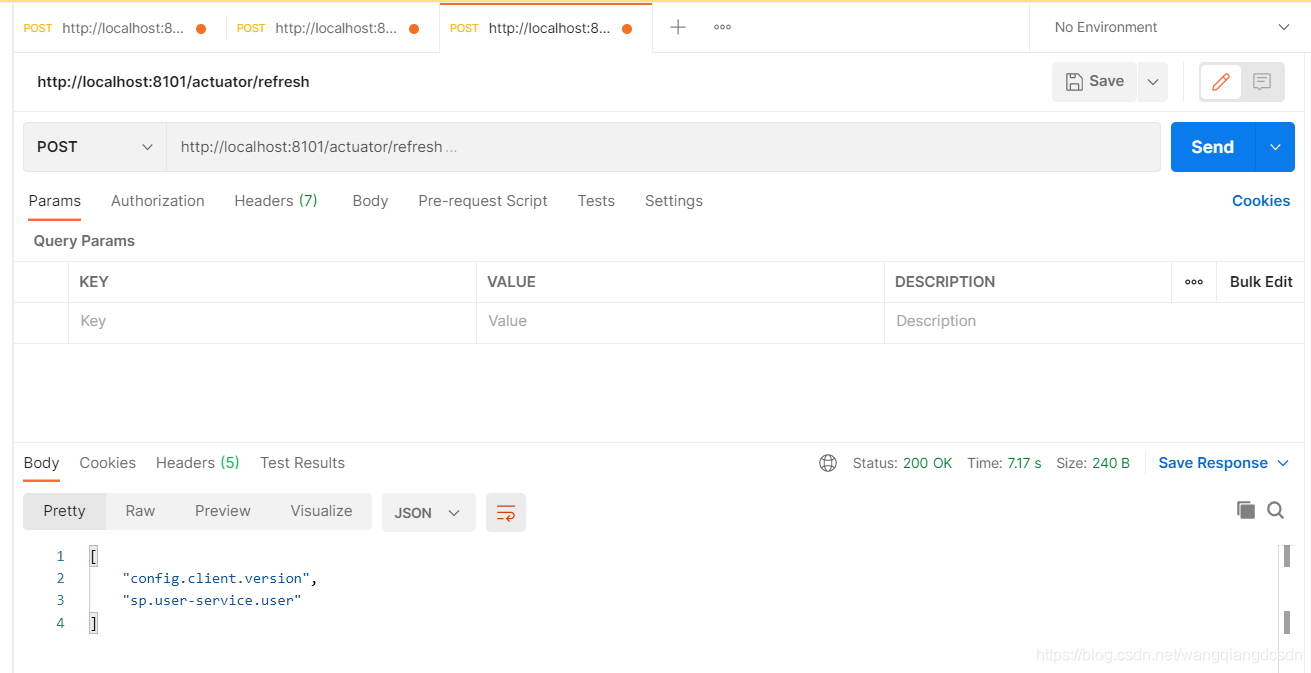Image resolution: width=1311 pixels, height=673 pixels.
Task: Click the Time 7.17 s text
Action: tap(1004, 463)
